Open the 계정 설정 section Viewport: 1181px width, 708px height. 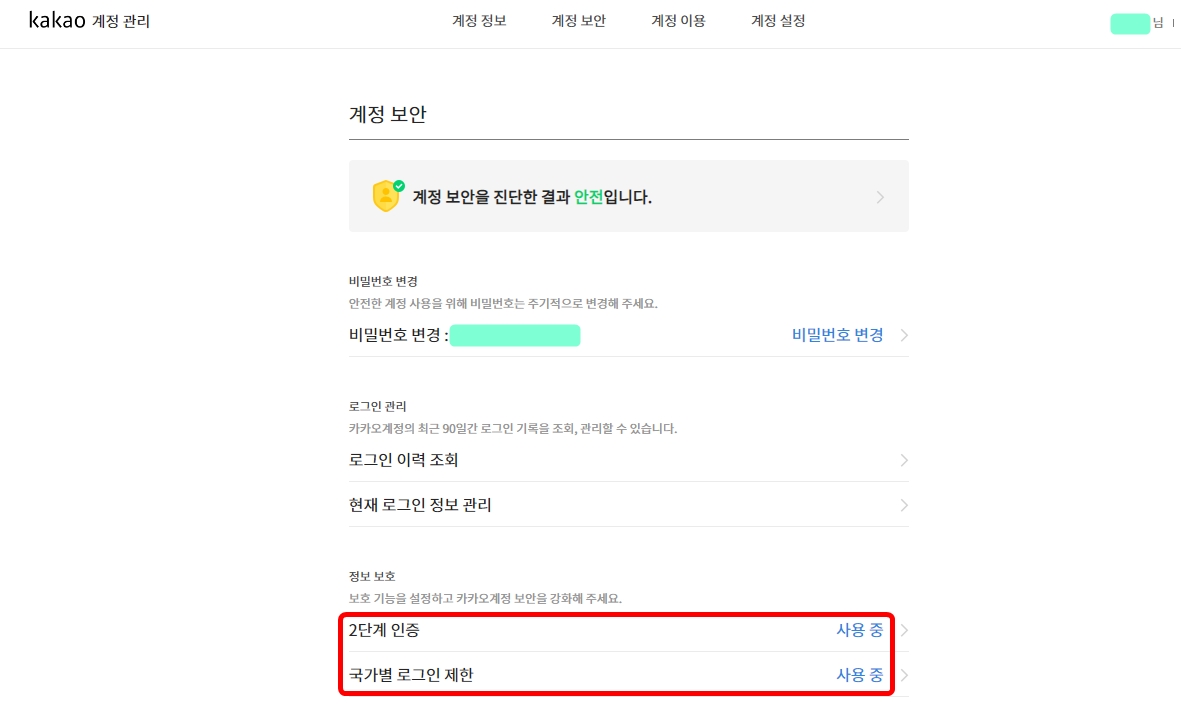(x=777, y=19)
